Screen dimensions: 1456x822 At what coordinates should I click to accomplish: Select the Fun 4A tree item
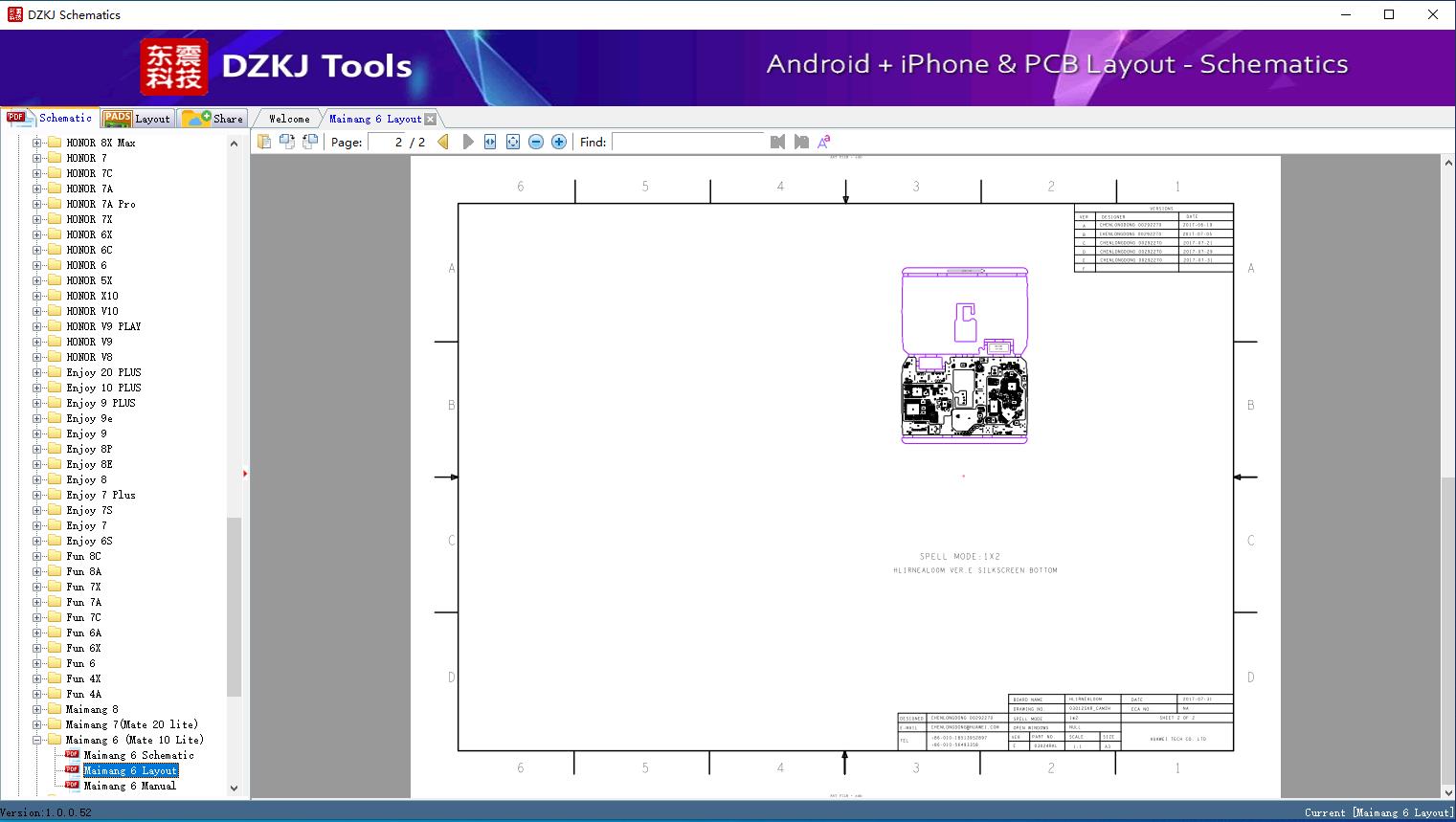pos(83,694)
